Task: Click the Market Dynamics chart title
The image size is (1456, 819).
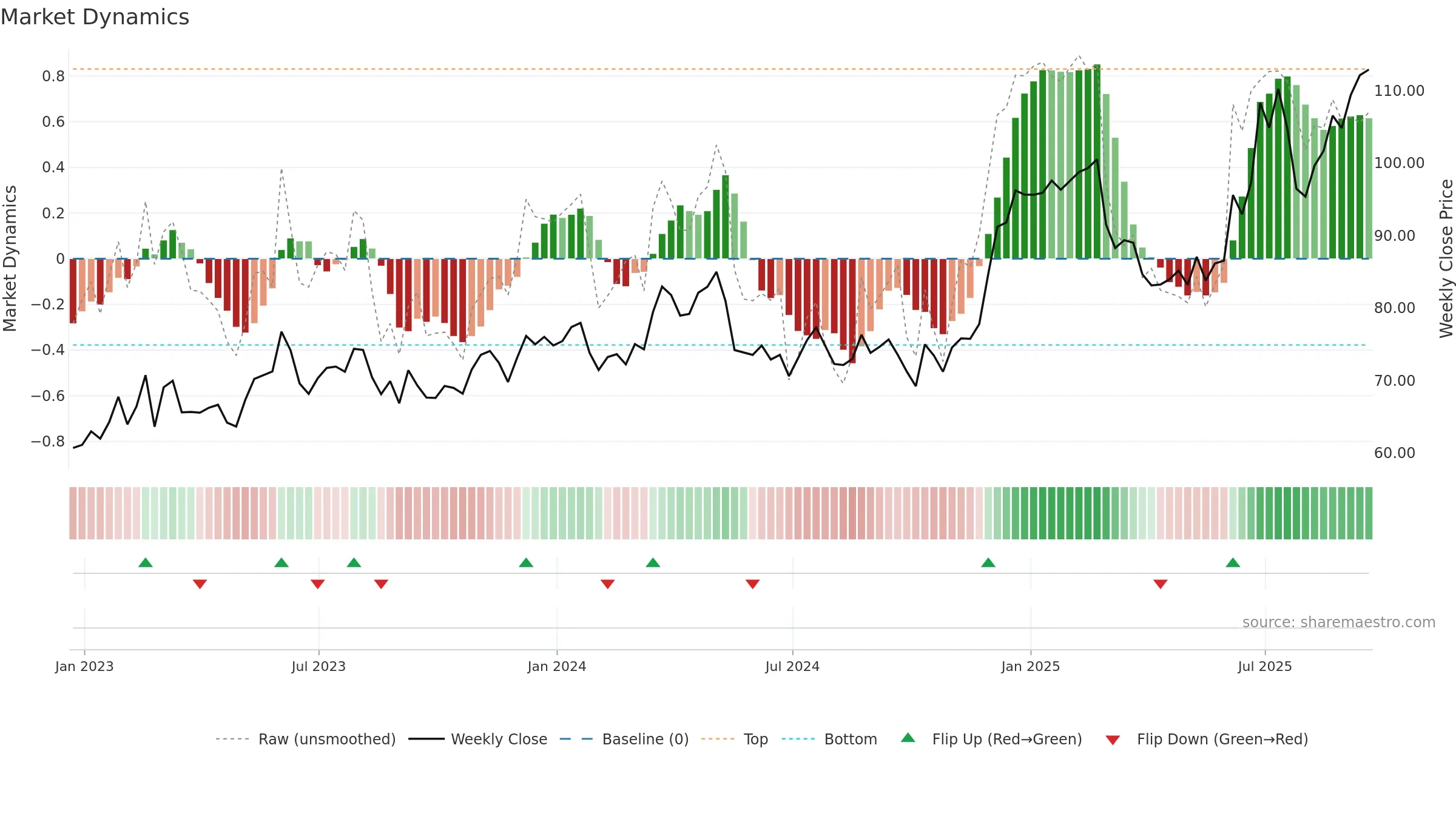Action: (95, 17)
